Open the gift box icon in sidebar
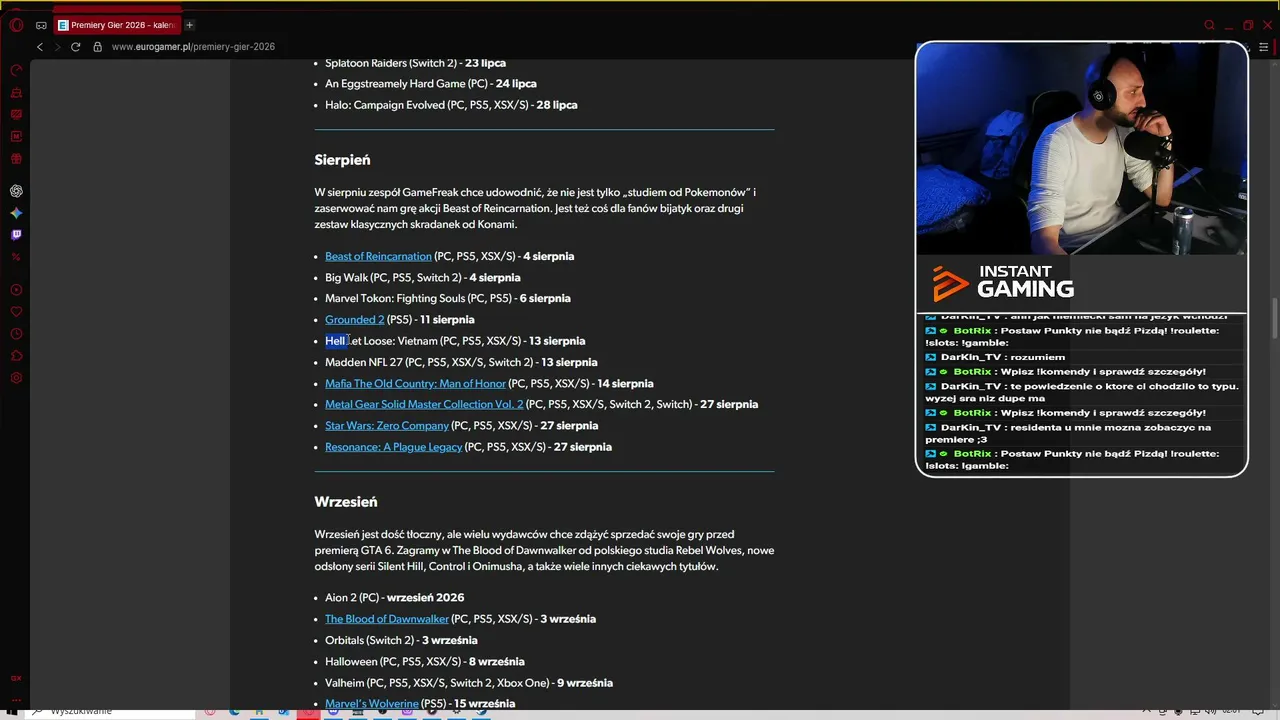 click(16, 158)
